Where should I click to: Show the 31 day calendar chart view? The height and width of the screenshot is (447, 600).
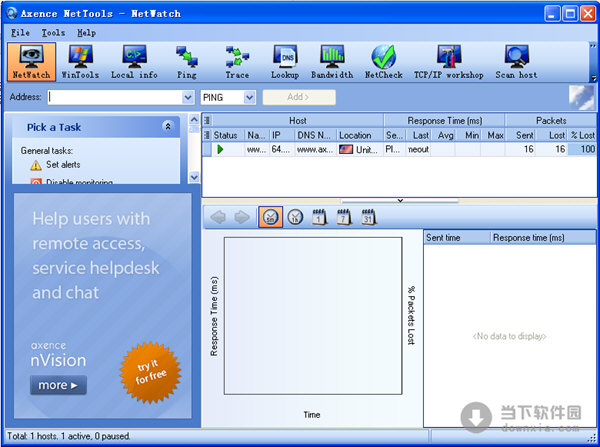click(368, 217)
